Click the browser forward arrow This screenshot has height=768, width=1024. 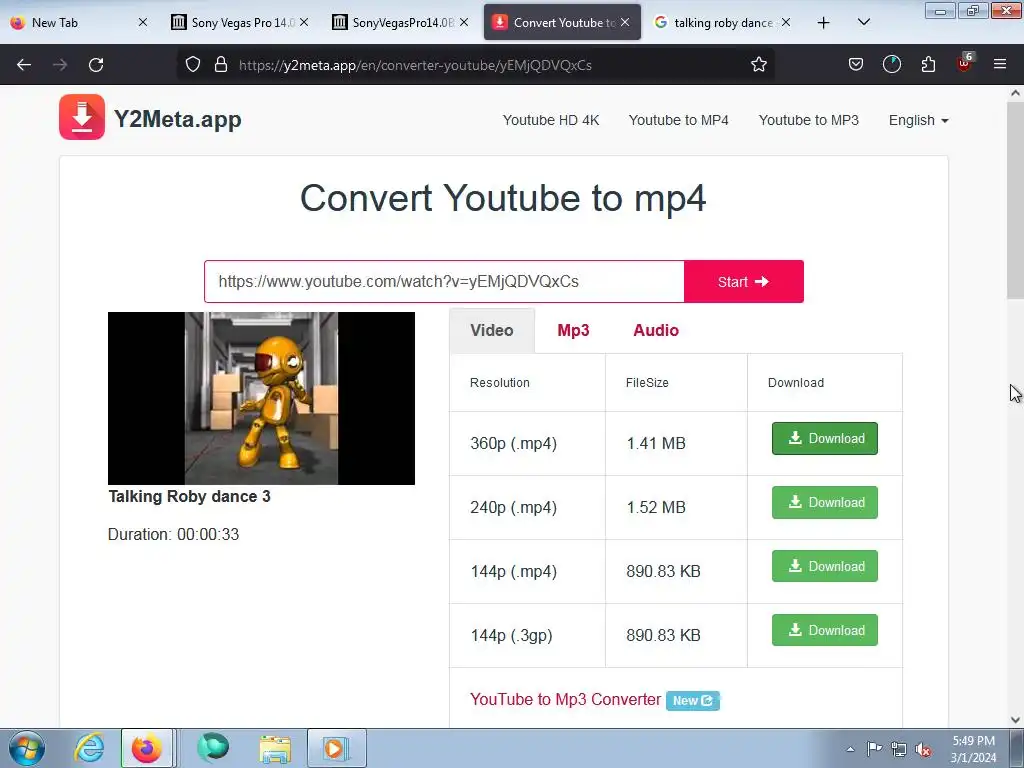click(60, 65)
